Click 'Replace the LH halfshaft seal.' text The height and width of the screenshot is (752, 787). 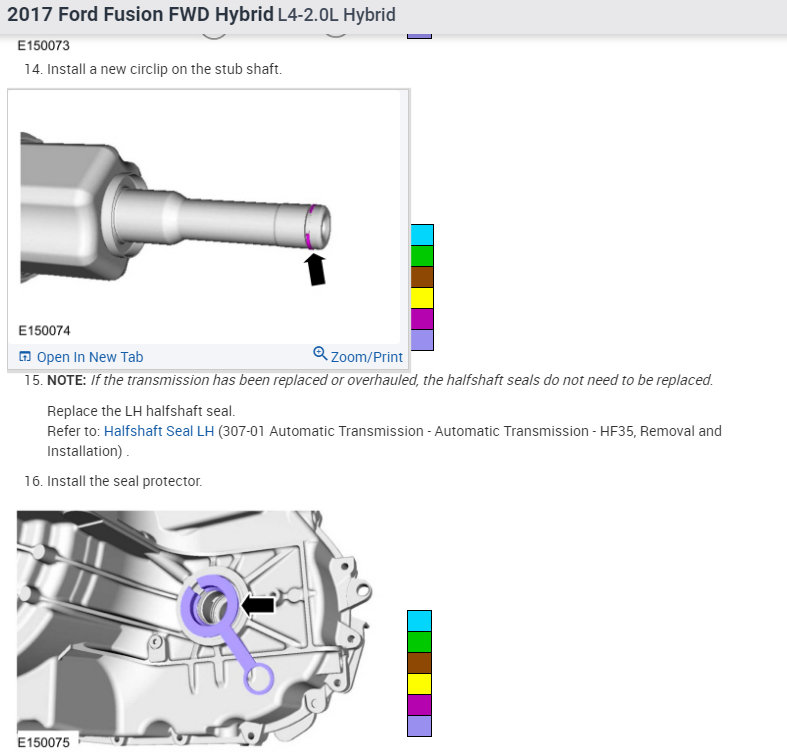(x=141, y=411)
